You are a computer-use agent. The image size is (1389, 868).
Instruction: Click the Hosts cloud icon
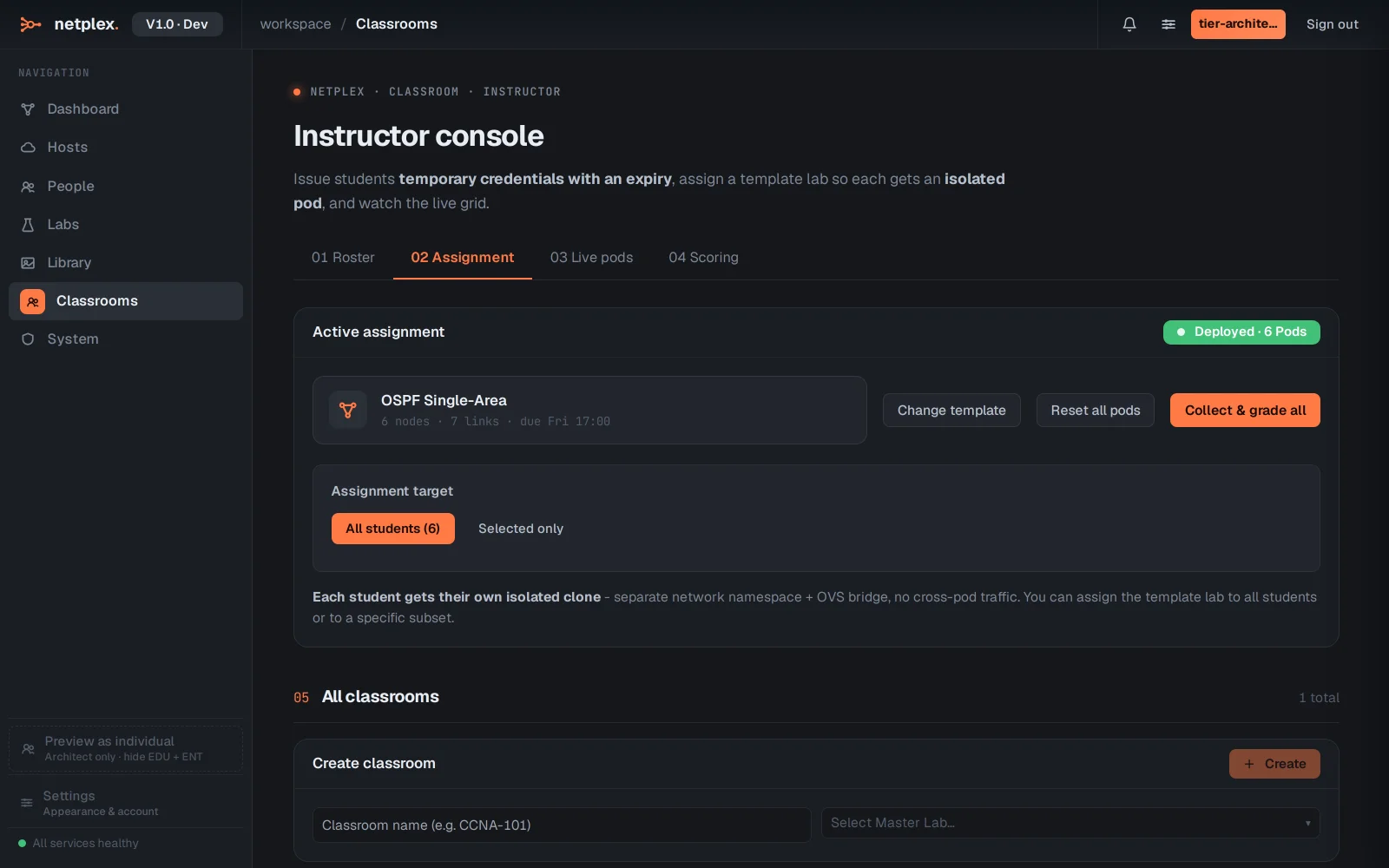[x=28, y=148]
